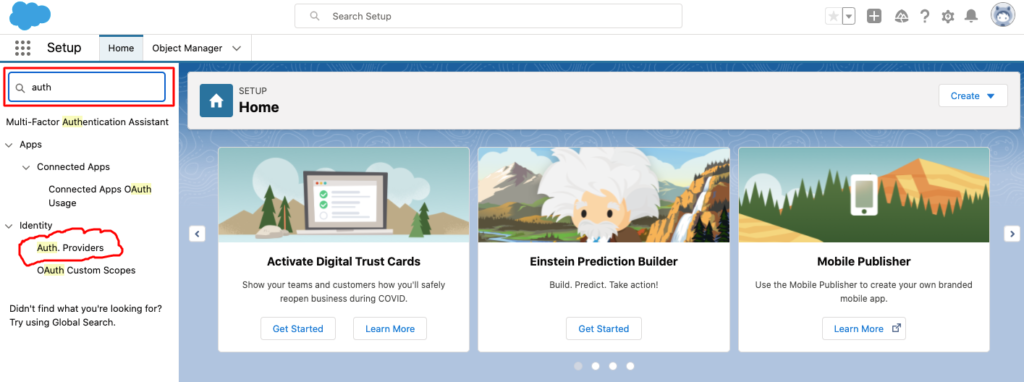The height and width of the screenshot is (382, 1024).
Task: Select the first carousel page dot
Action: [578, 366]
